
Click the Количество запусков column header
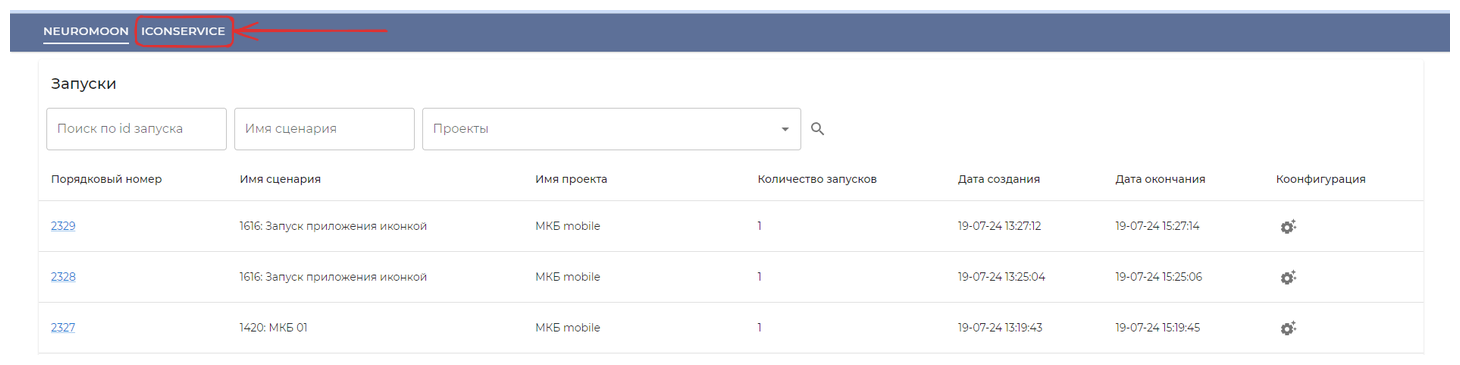(x=817, y=179)
